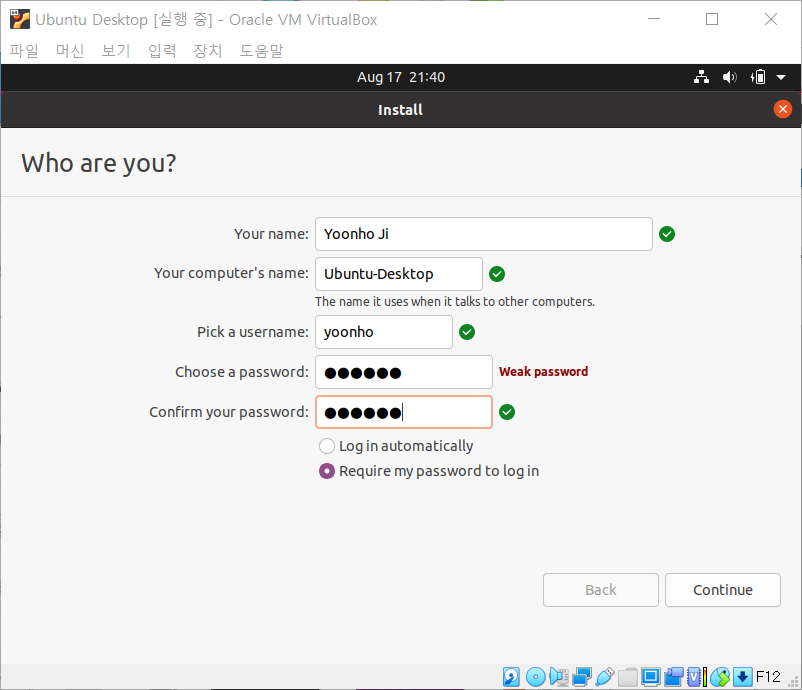Click the 'Confirm your password:' label
Screen dimensions: 802x690
pyautogui.click(x=229, y=412)
